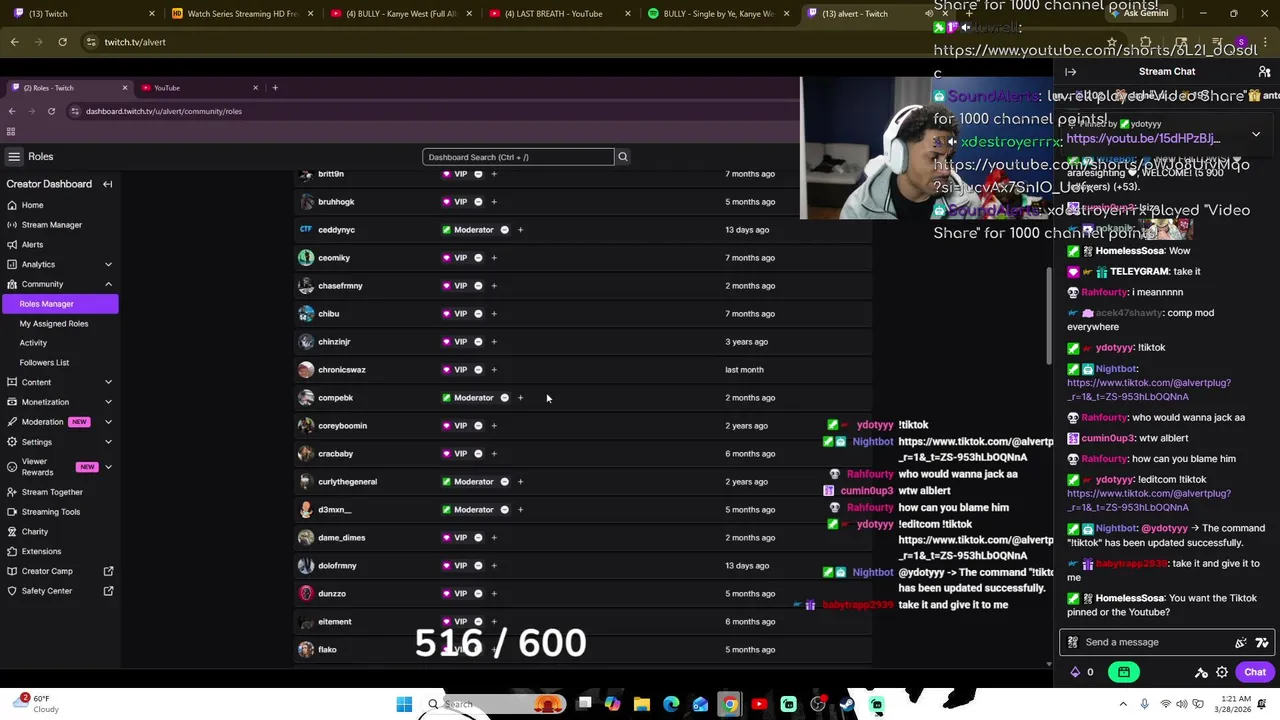Open Safety Center external link icon

click(109, 591)
